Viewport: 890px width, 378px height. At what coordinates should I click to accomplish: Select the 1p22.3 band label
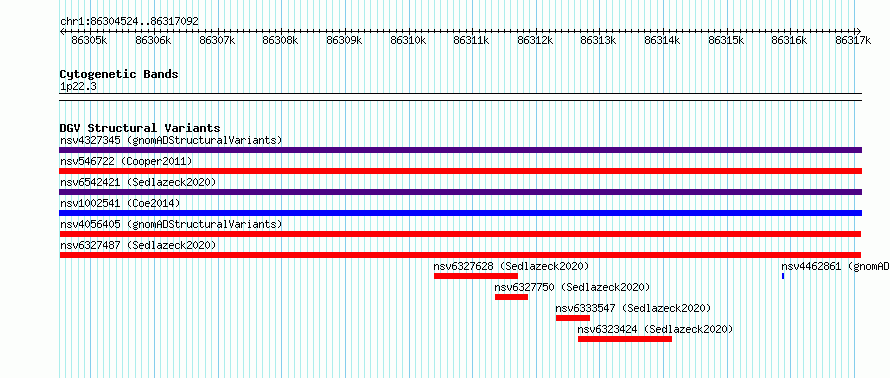[78, 86]
